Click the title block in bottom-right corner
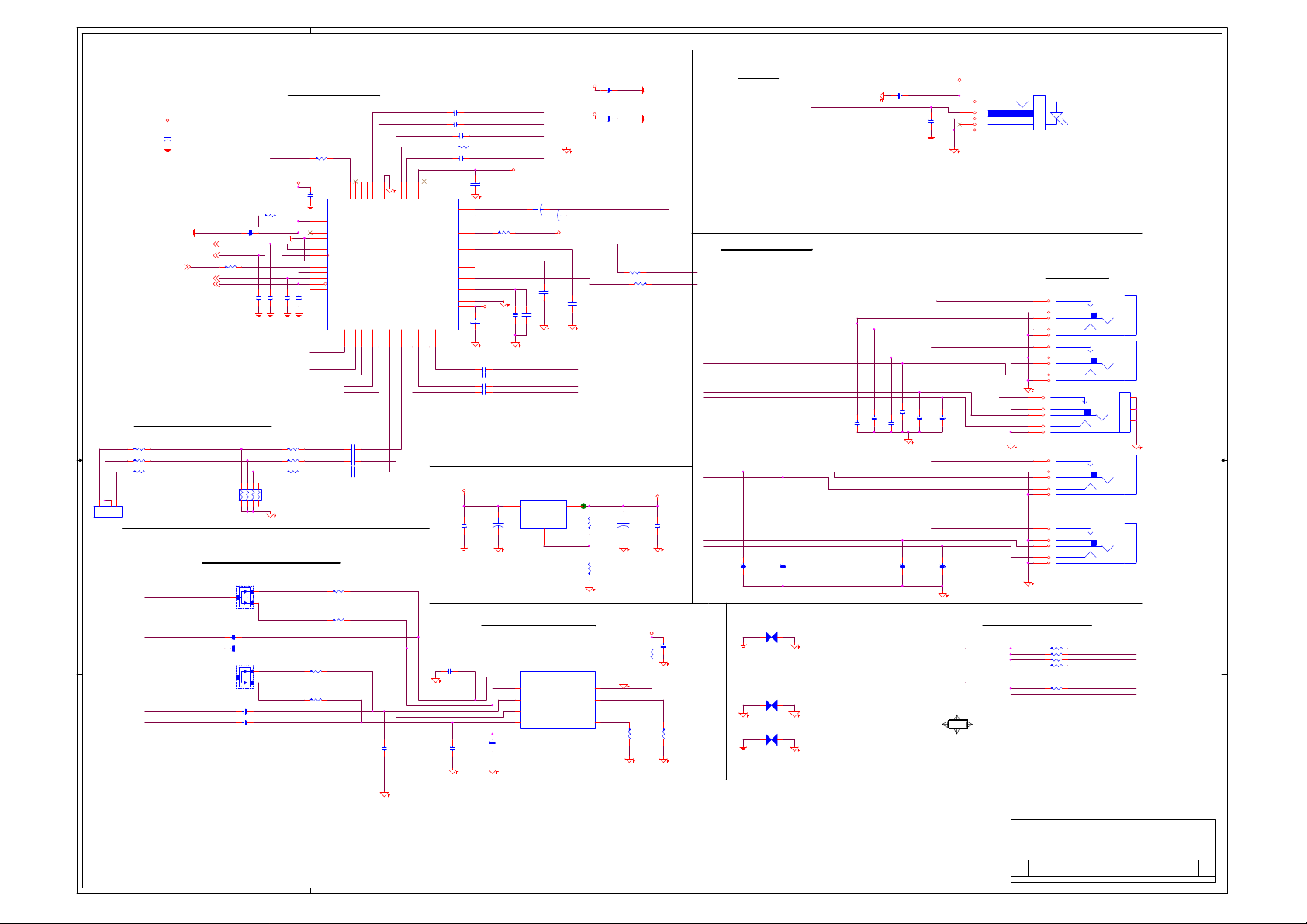 point(1112,851)
